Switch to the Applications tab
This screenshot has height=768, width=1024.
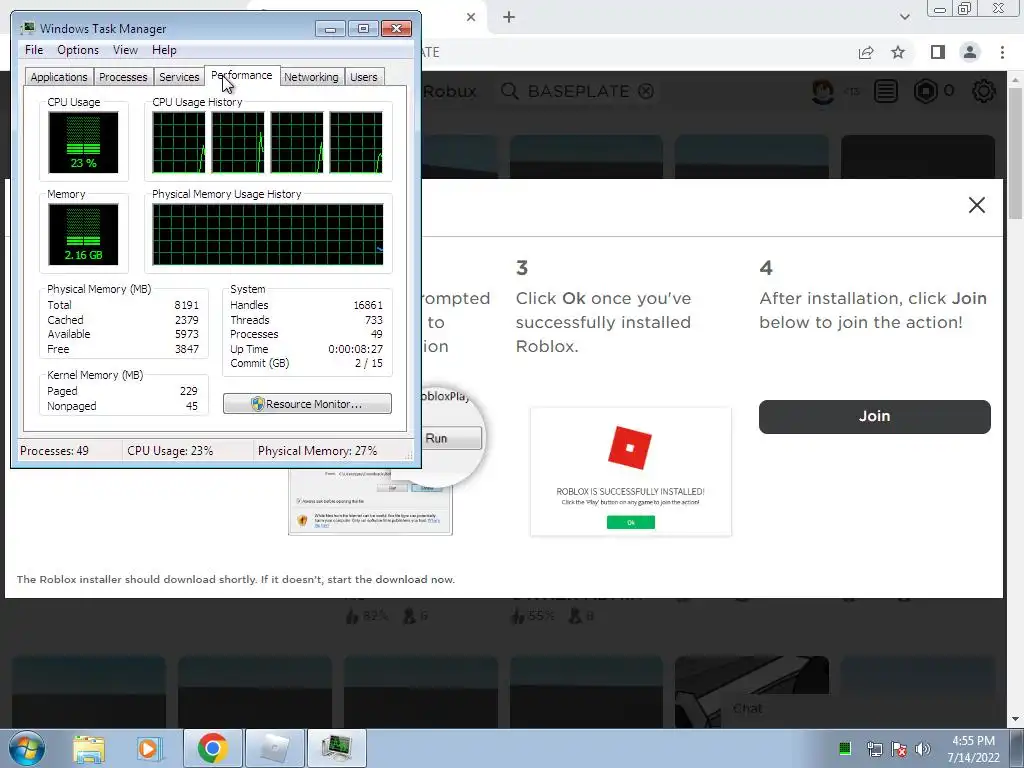[x=59, y=77]
